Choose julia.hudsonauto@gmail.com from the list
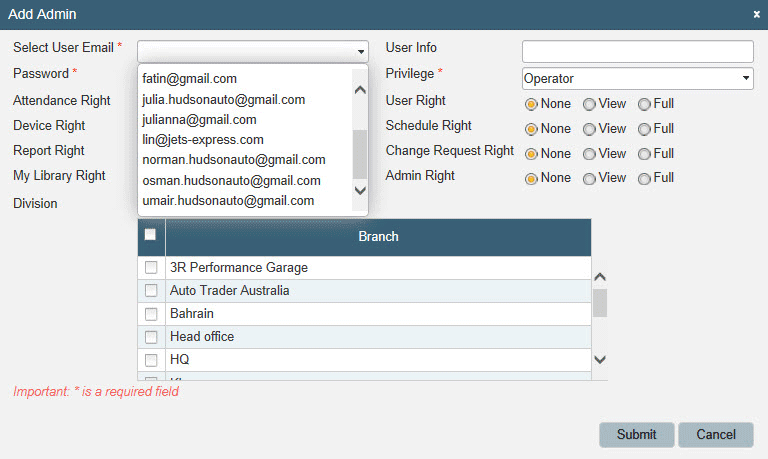768x459 pixels. point(224,100)
